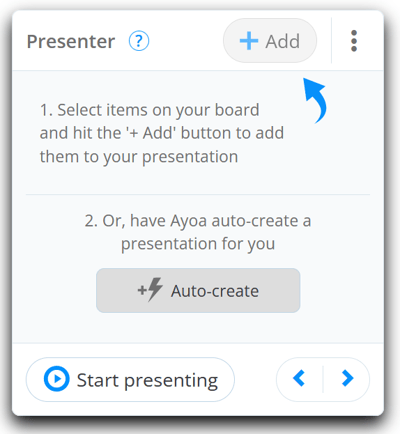400x434 pixels.
Task: Open the Presenter help question mark
Action: [x=139, y=41]
